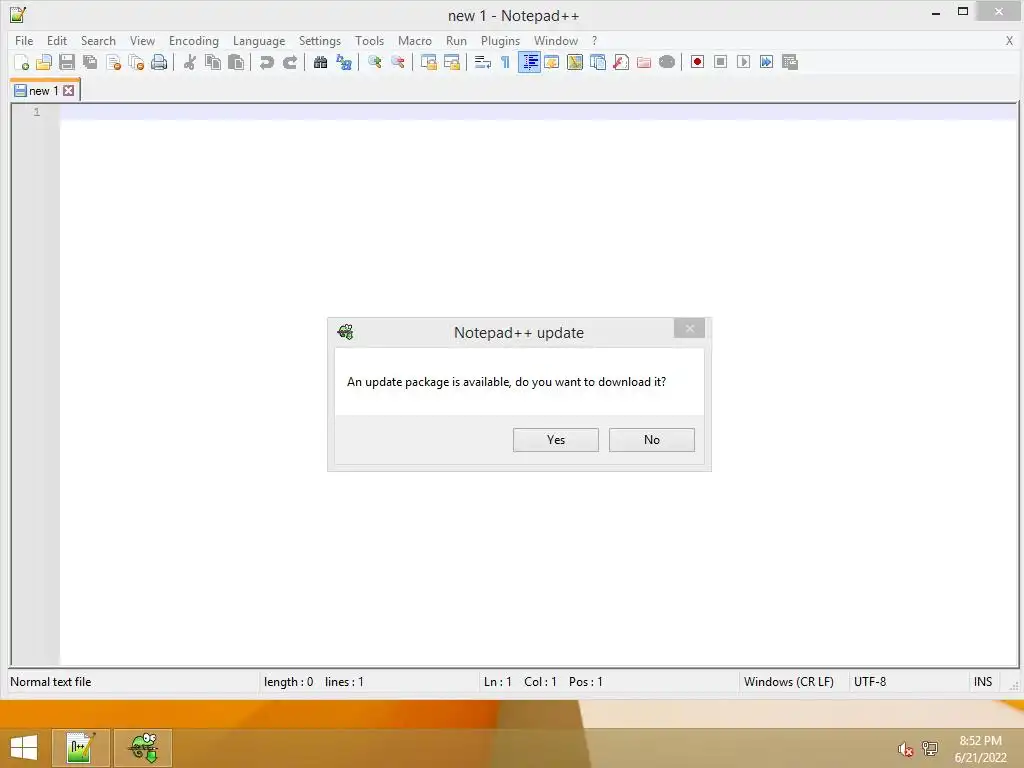
Task: Open the Function List toolbar icon
Action: click(x=620, y=62)
